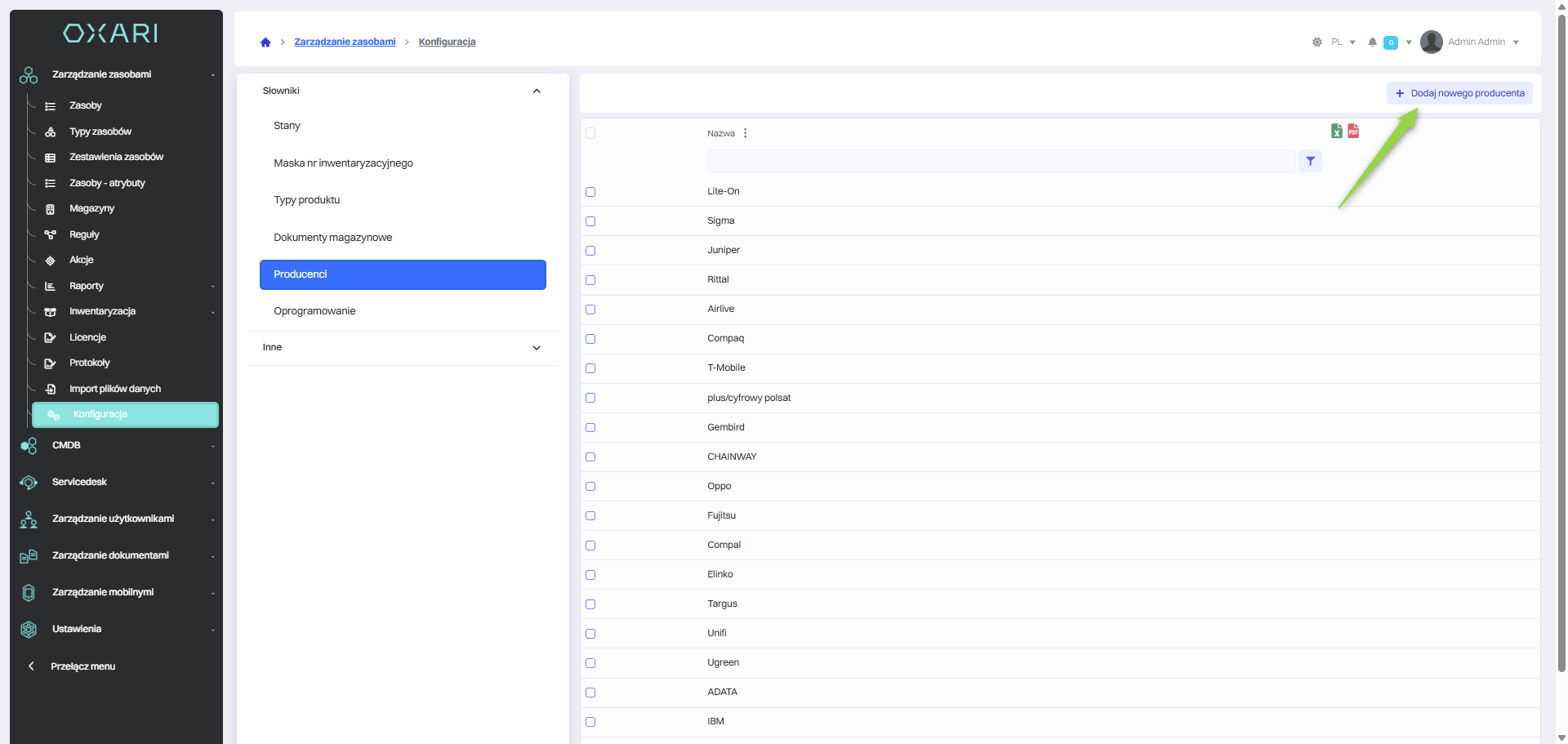Open Typy produktu dictionary item
Screen dimensions: 1568x744
[x=307, y=200]
